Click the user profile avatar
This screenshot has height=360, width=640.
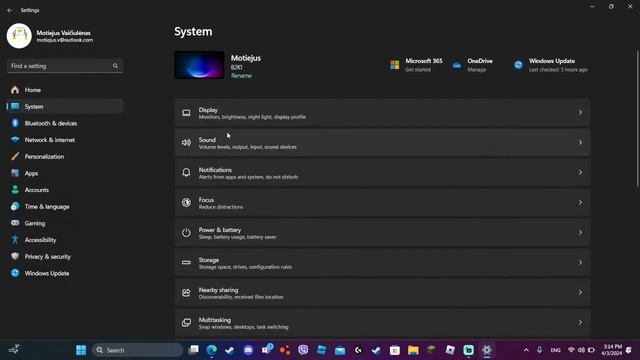click(19, 36)
